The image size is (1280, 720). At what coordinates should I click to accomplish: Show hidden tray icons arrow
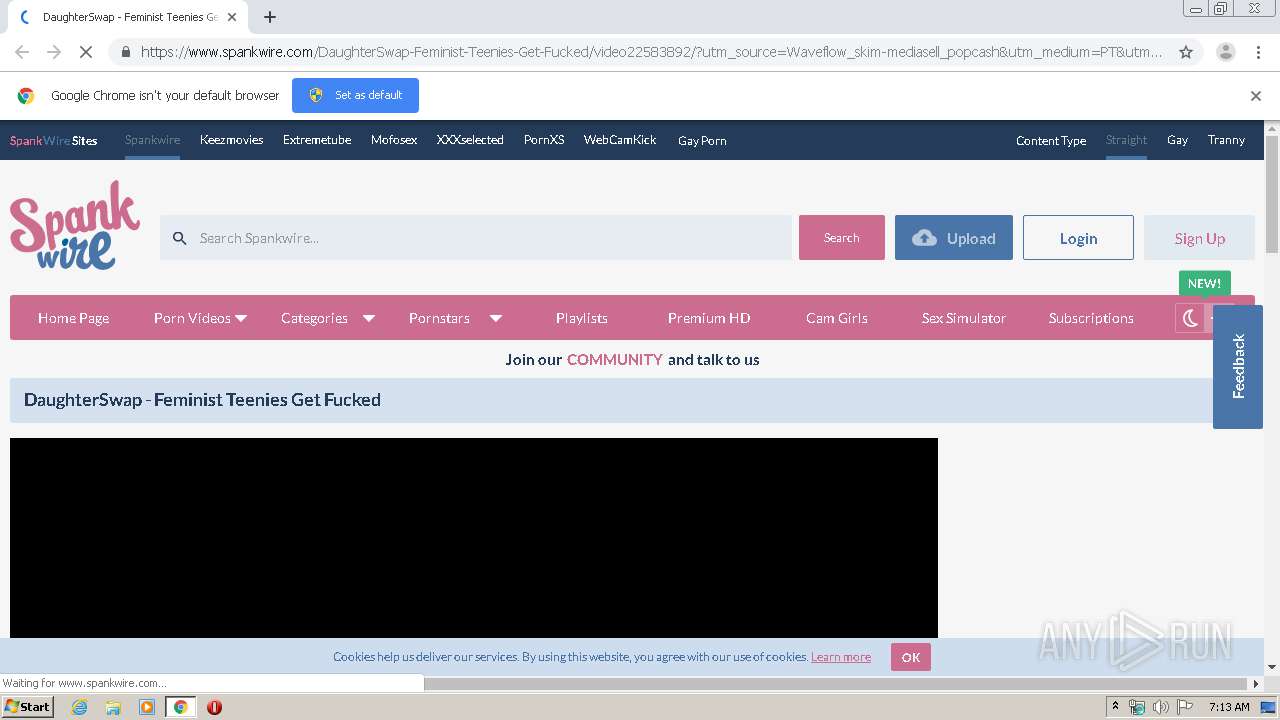click(x=1115, y=707)
